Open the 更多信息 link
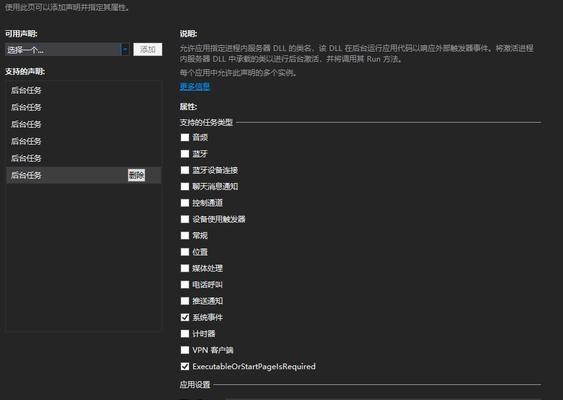 pyautogui.click(x=195, y=87)
